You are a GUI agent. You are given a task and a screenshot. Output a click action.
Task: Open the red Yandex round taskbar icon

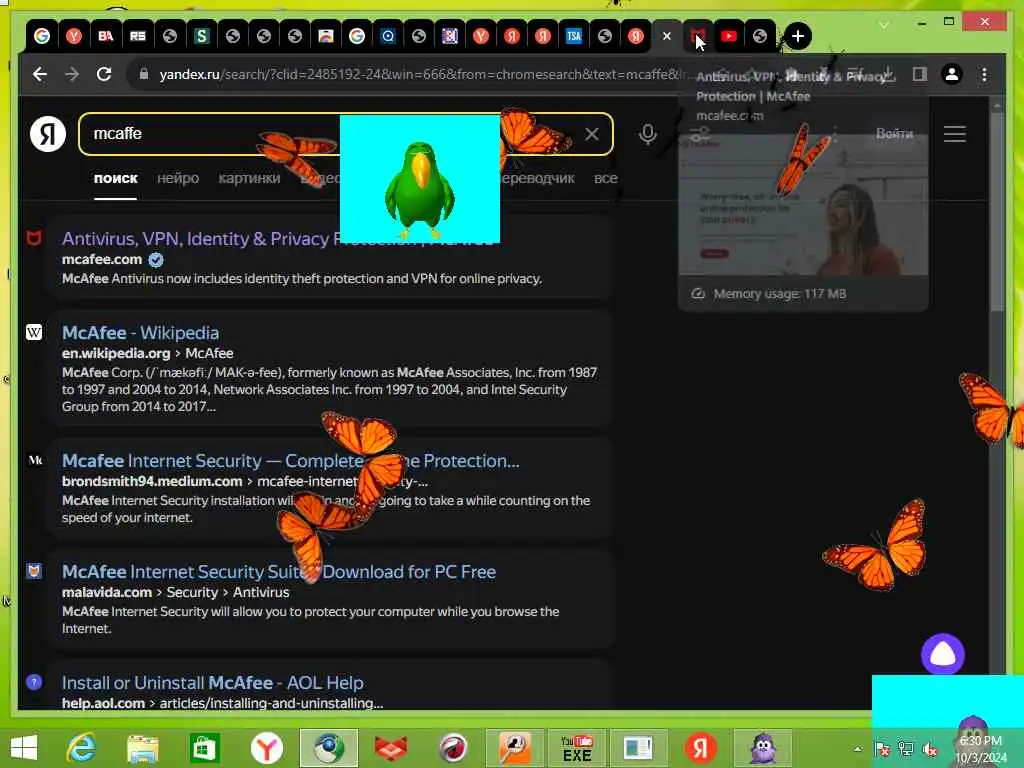pyautogui.click(x=700, y=748)
